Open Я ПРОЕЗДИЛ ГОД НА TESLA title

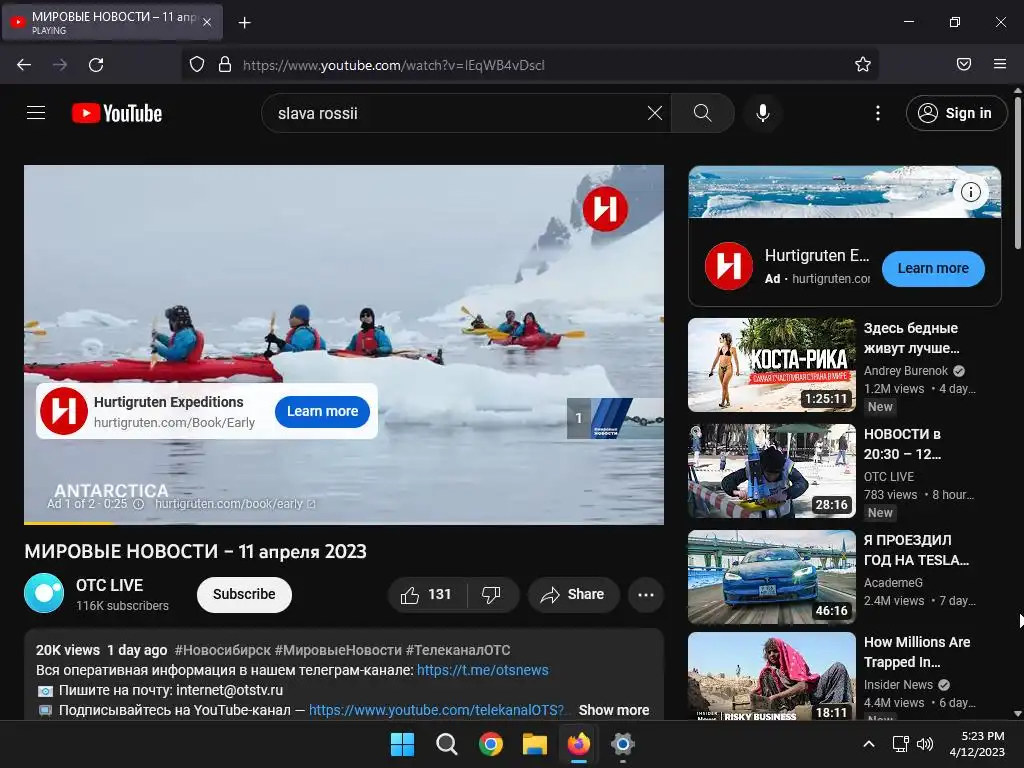[x=916, y=550]
